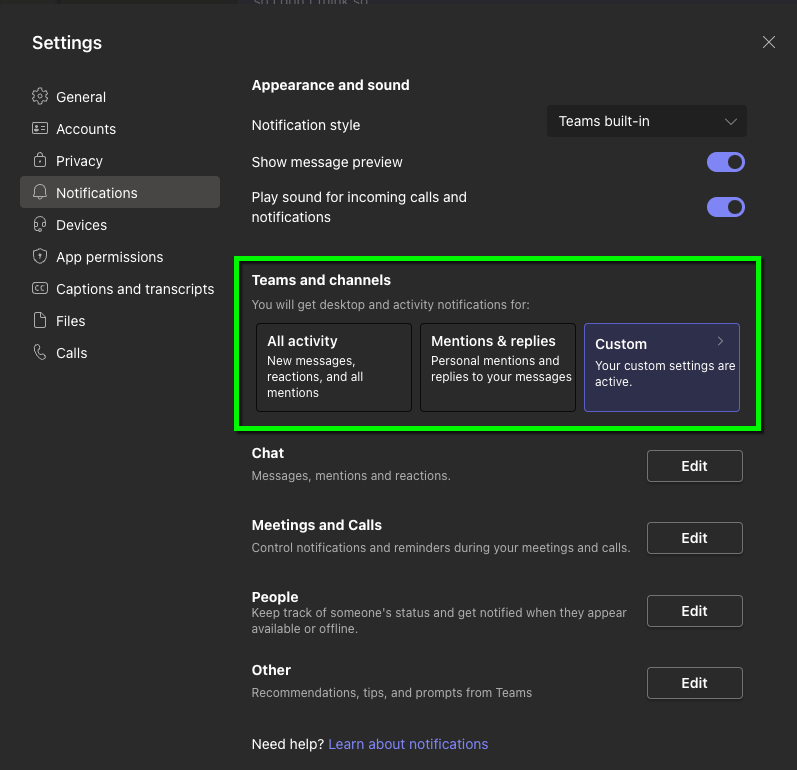Edit People notification settings

[x=694, y=610]
